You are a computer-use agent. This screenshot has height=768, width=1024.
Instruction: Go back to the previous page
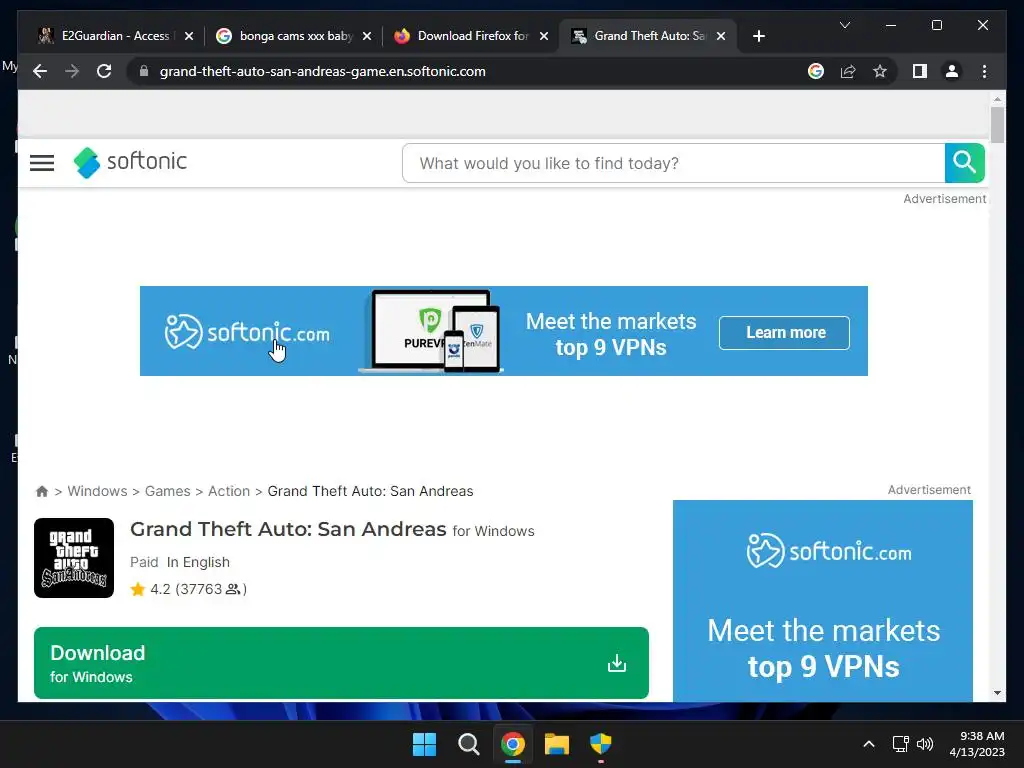click(40, 71)
